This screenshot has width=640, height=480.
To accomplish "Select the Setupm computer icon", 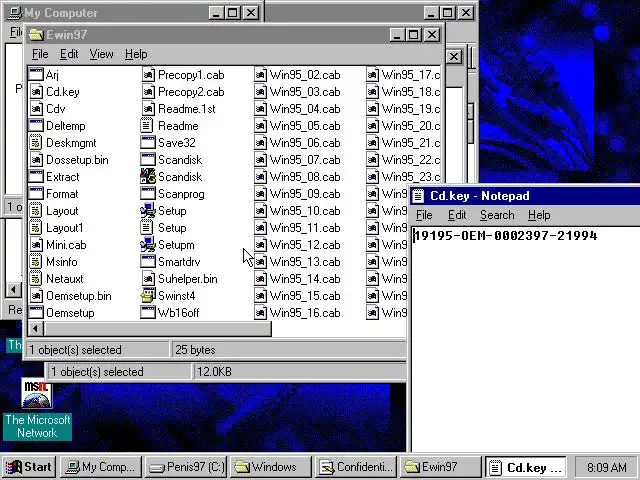I will (x=147, y=245).
